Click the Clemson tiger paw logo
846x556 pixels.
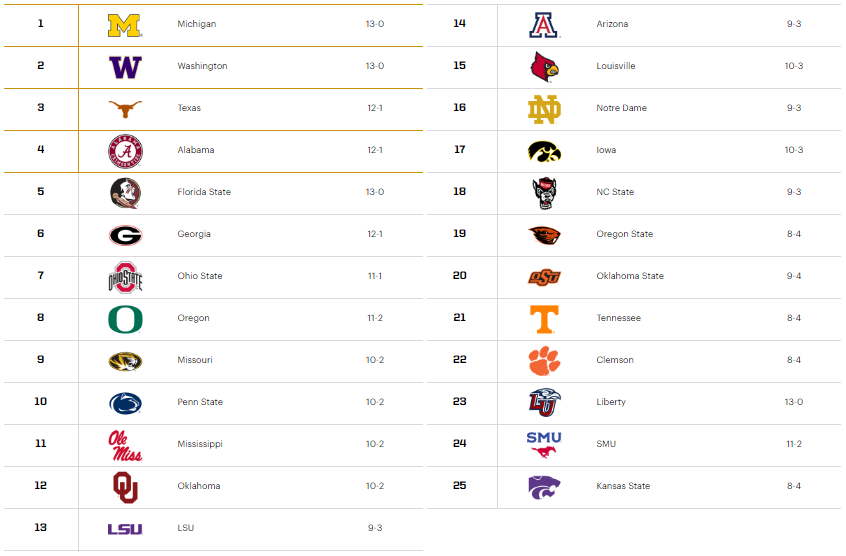[x=545, y=360]
